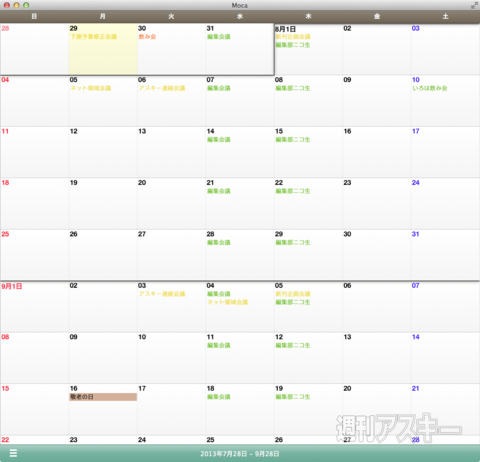Screen dimensions: 480x462
Task: Open 編集部ニコ生 event on August 15
Action: click(293, 140)
